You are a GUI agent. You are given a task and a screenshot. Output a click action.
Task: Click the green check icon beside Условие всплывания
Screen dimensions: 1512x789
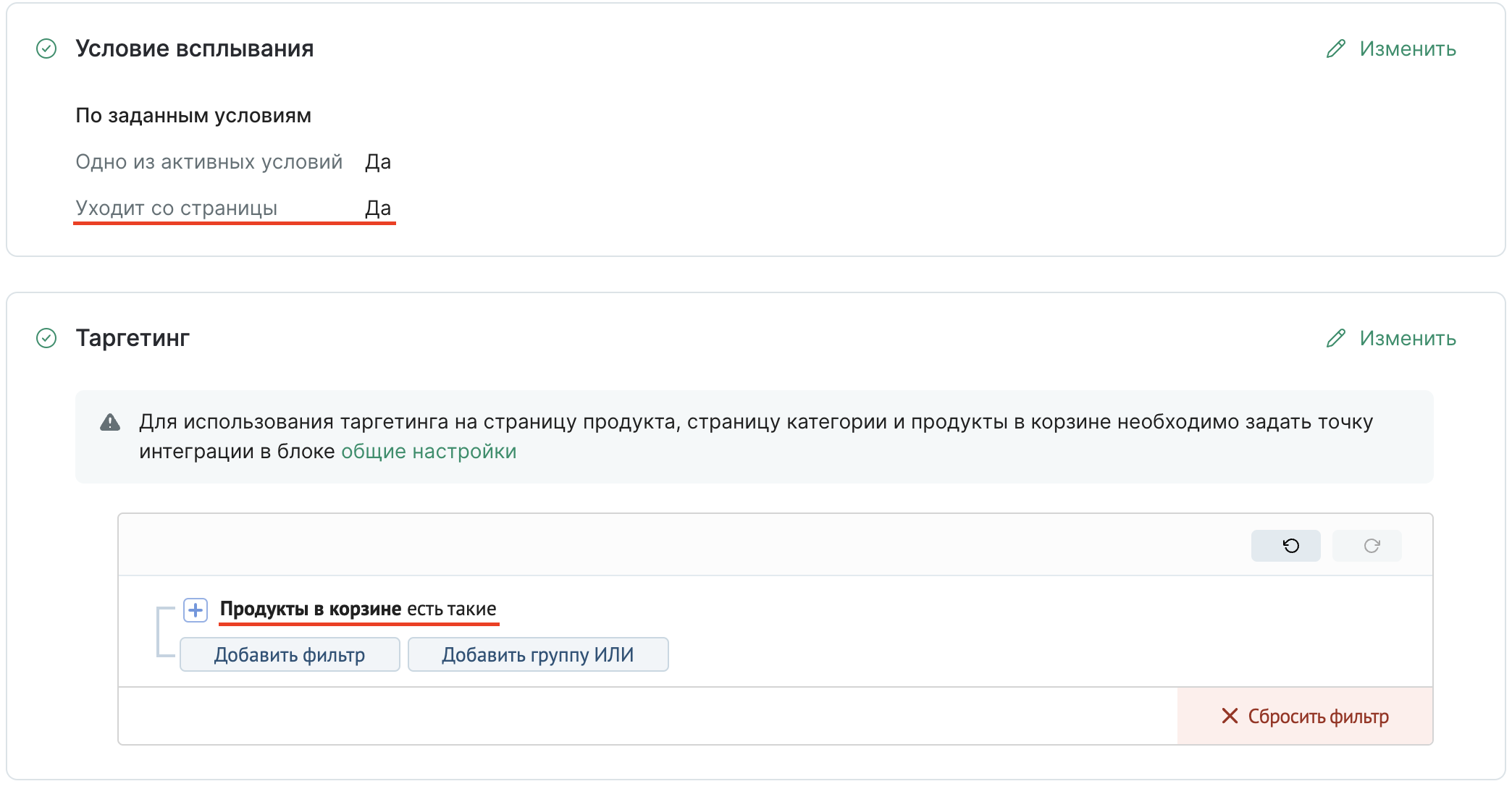(x=46, y=48)
